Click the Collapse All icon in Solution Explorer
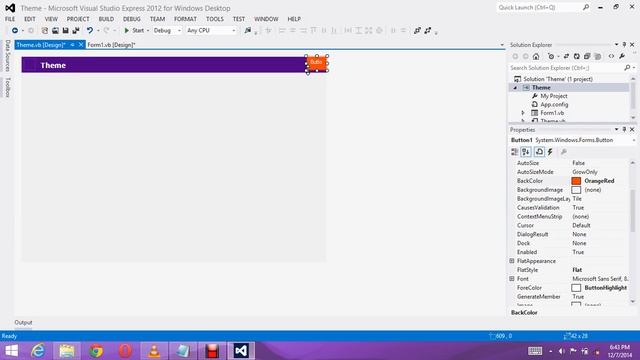The height and width of the screenshot is (360, 640). pos(587,56)
